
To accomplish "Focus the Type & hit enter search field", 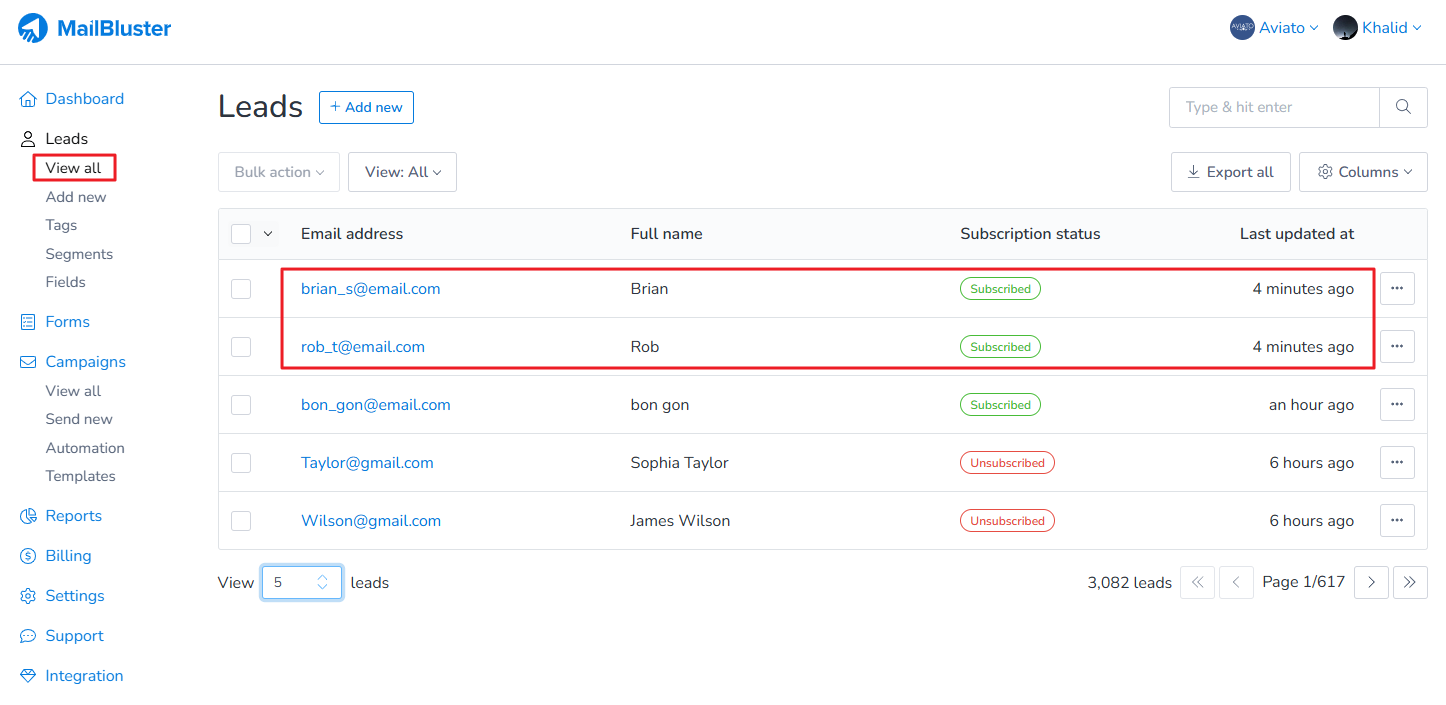I will point(1274,107).
